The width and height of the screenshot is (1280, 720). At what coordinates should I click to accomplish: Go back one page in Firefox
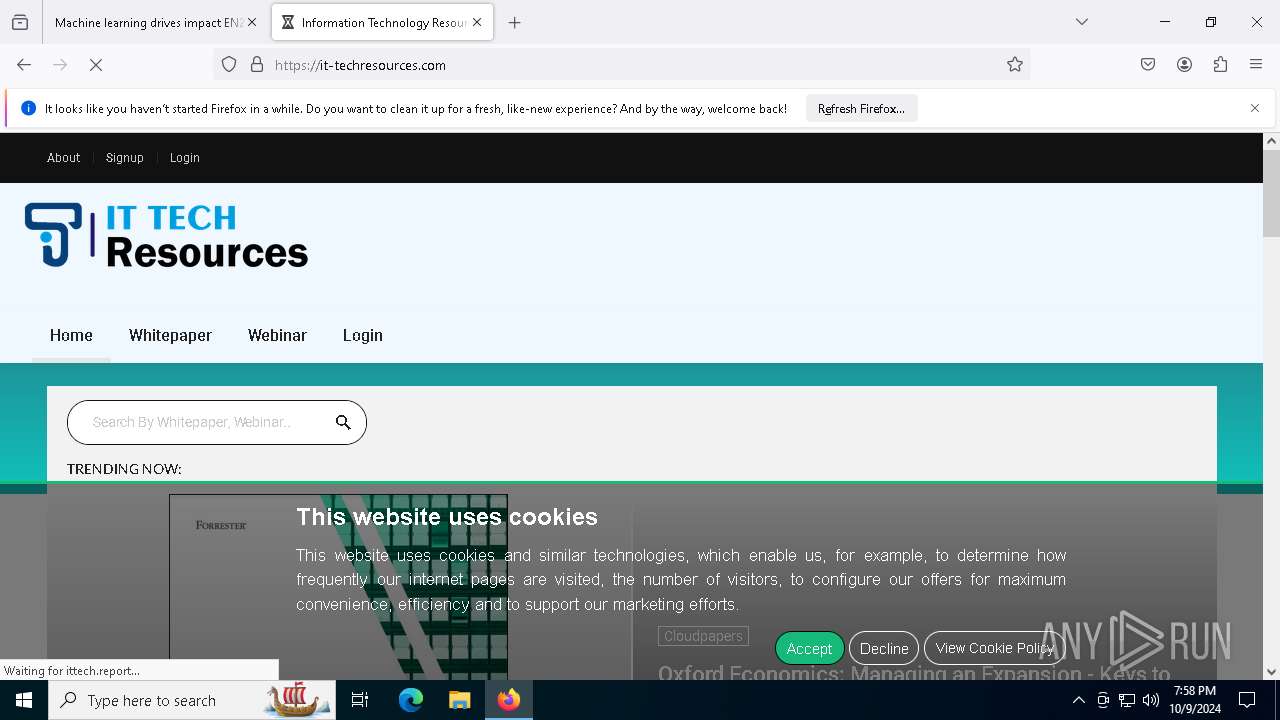tap(24, 65)
